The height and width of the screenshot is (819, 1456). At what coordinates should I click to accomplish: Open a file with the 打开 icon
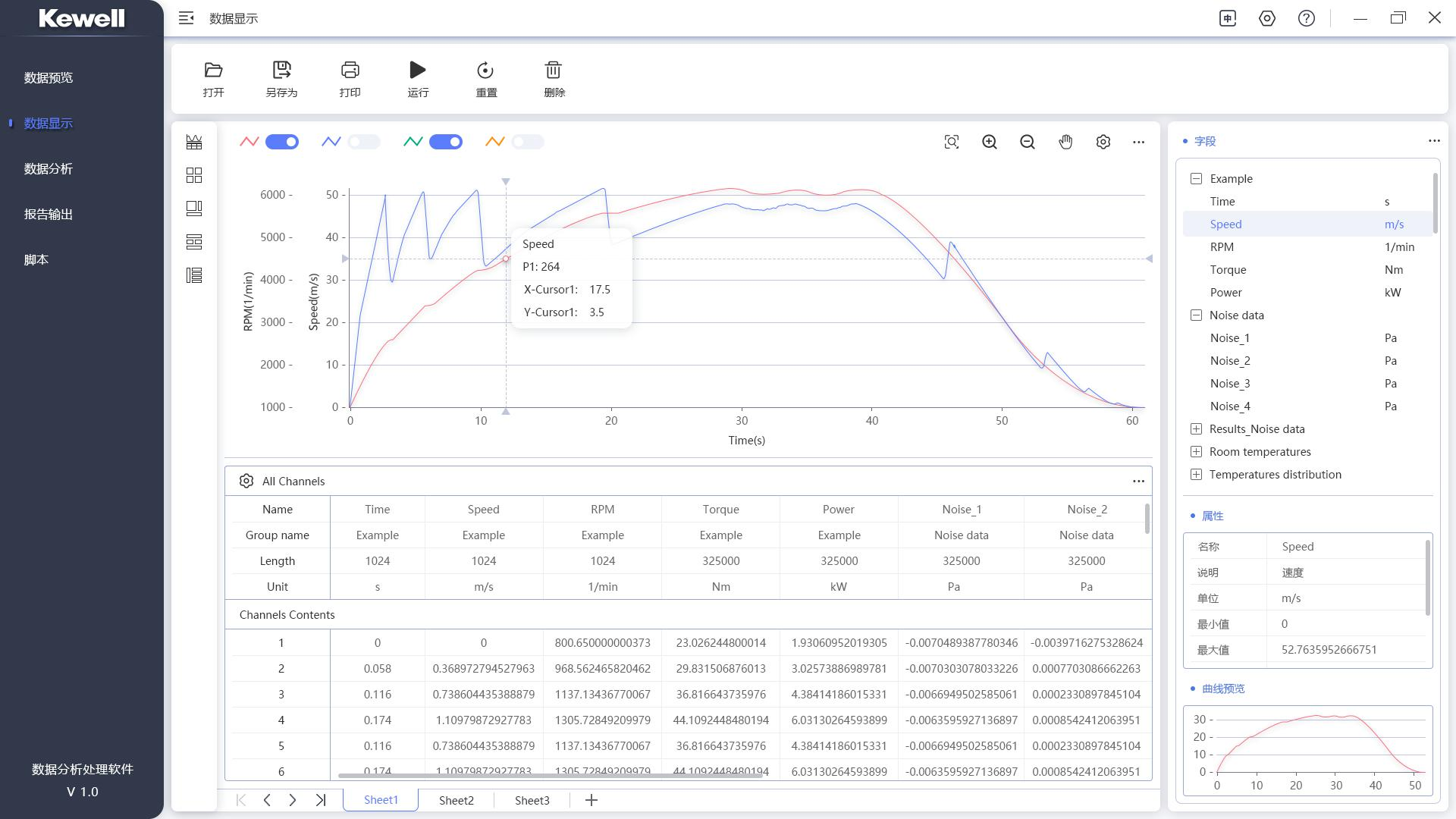[213, 71]
